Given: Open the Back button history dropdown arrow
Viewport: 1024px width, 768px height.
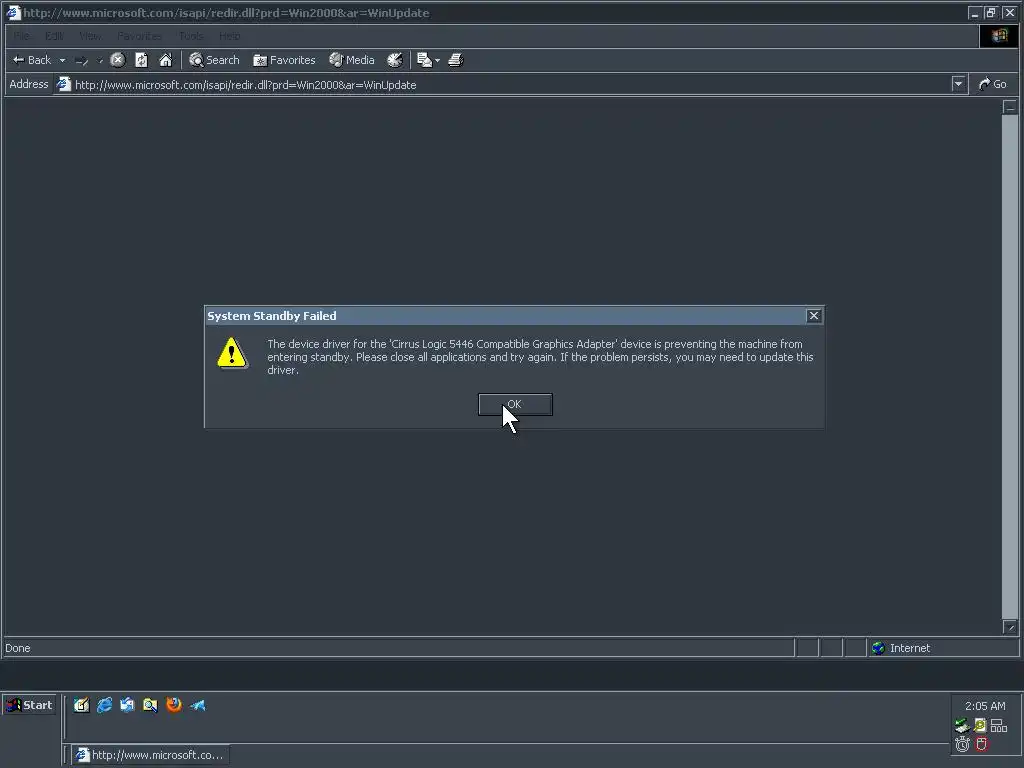Looking at the screenshot, I should 63,60.
